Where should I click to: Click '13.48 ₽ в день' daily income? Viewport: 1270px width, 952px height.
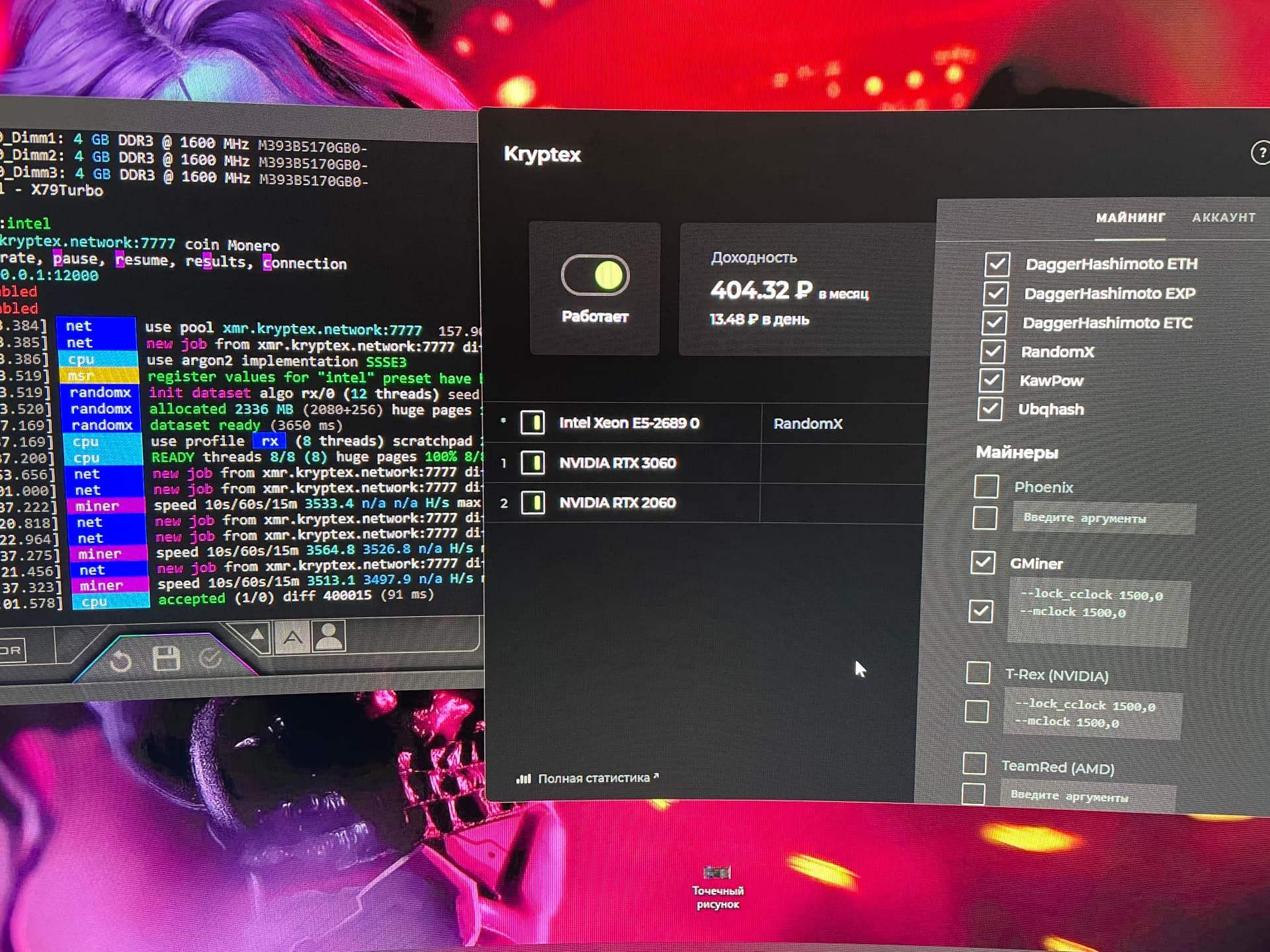759,319
